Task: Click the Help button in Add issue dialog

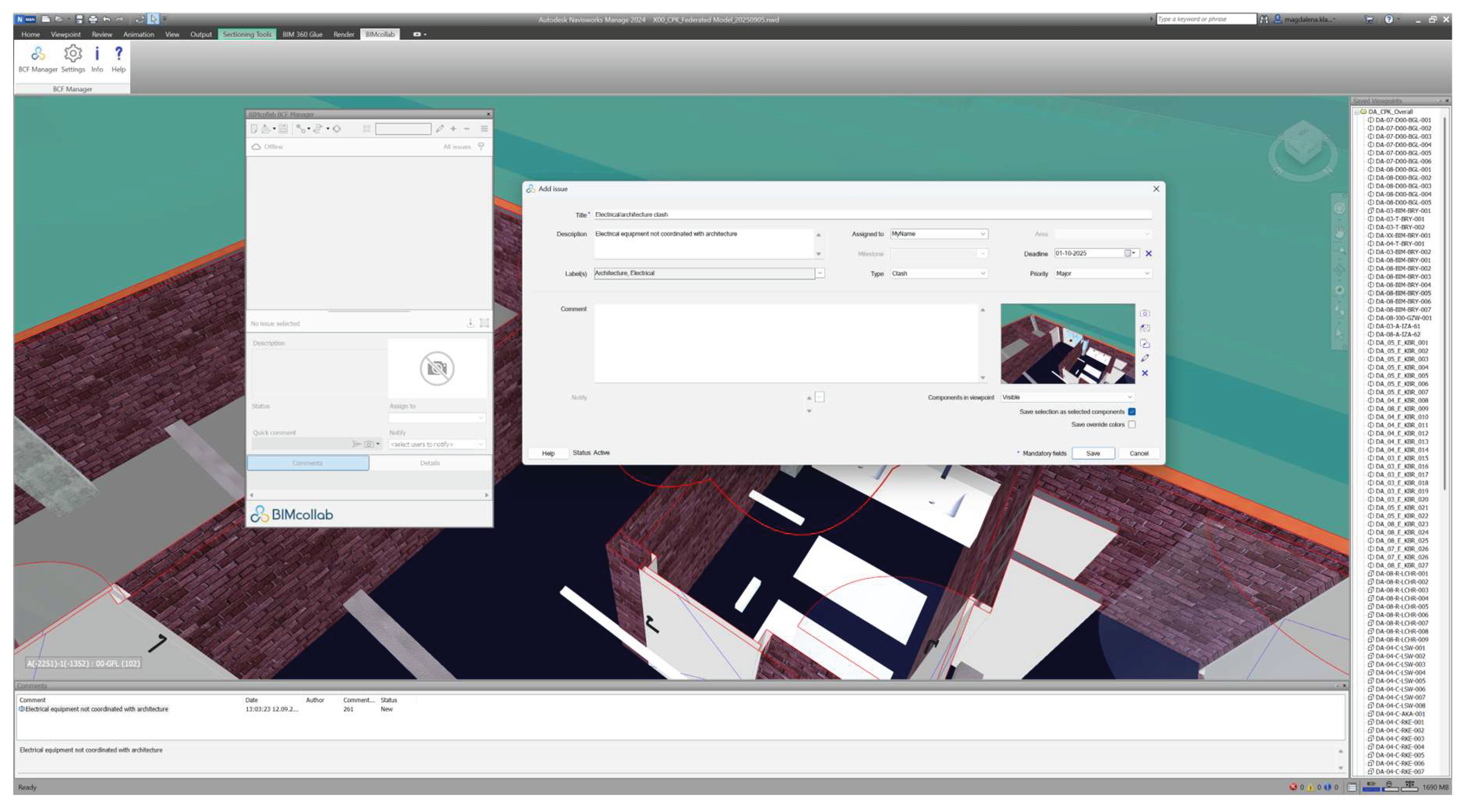Action: (548, 453)
